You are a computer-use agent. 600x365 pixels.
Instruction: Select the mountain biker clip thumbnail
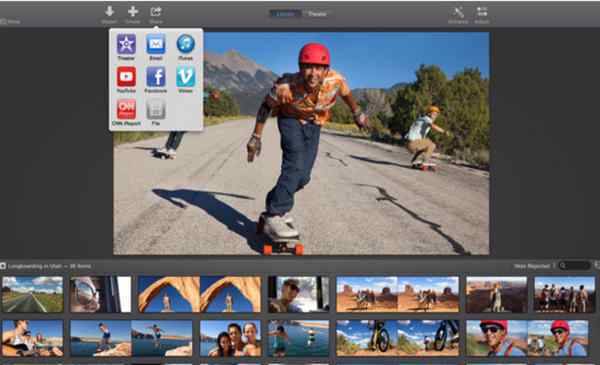pos(398,338)
